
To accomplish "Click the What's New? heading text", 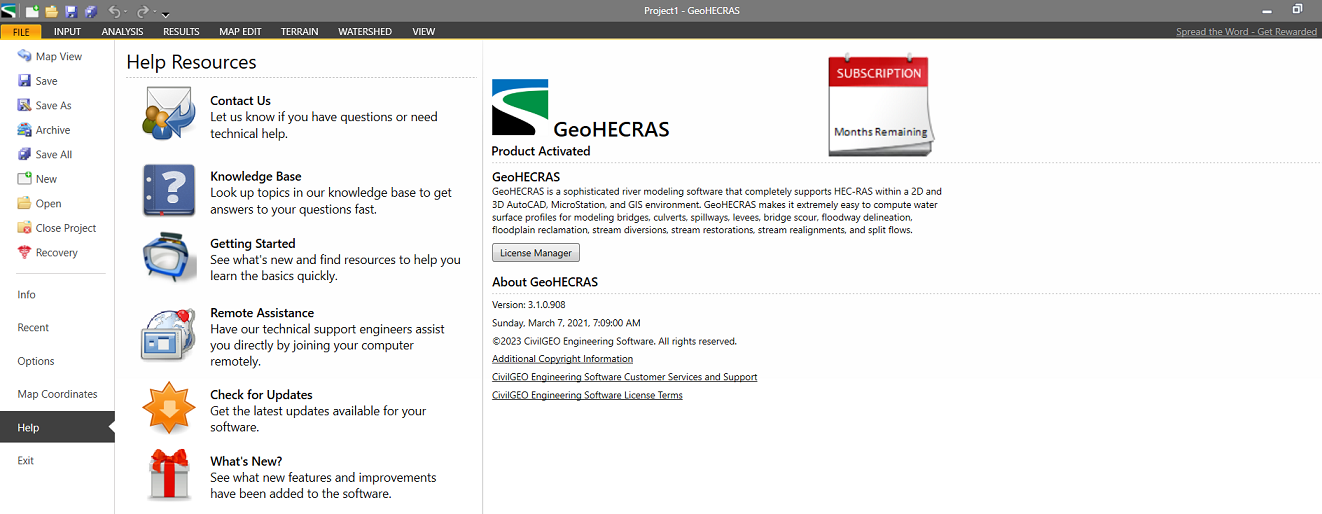I will point(246,461).
